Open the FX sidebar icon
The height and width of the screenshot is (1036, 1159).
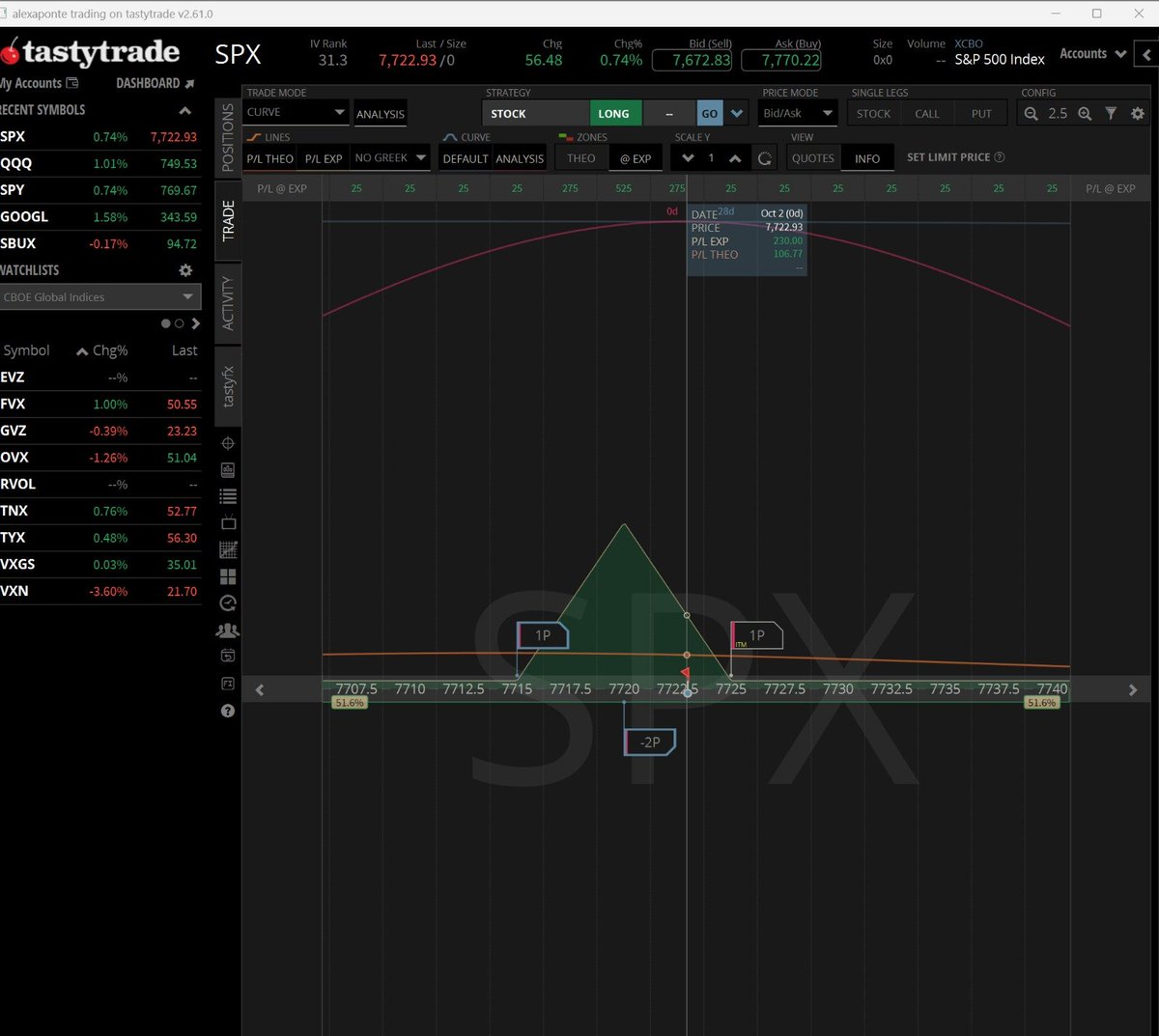(228, 684)
